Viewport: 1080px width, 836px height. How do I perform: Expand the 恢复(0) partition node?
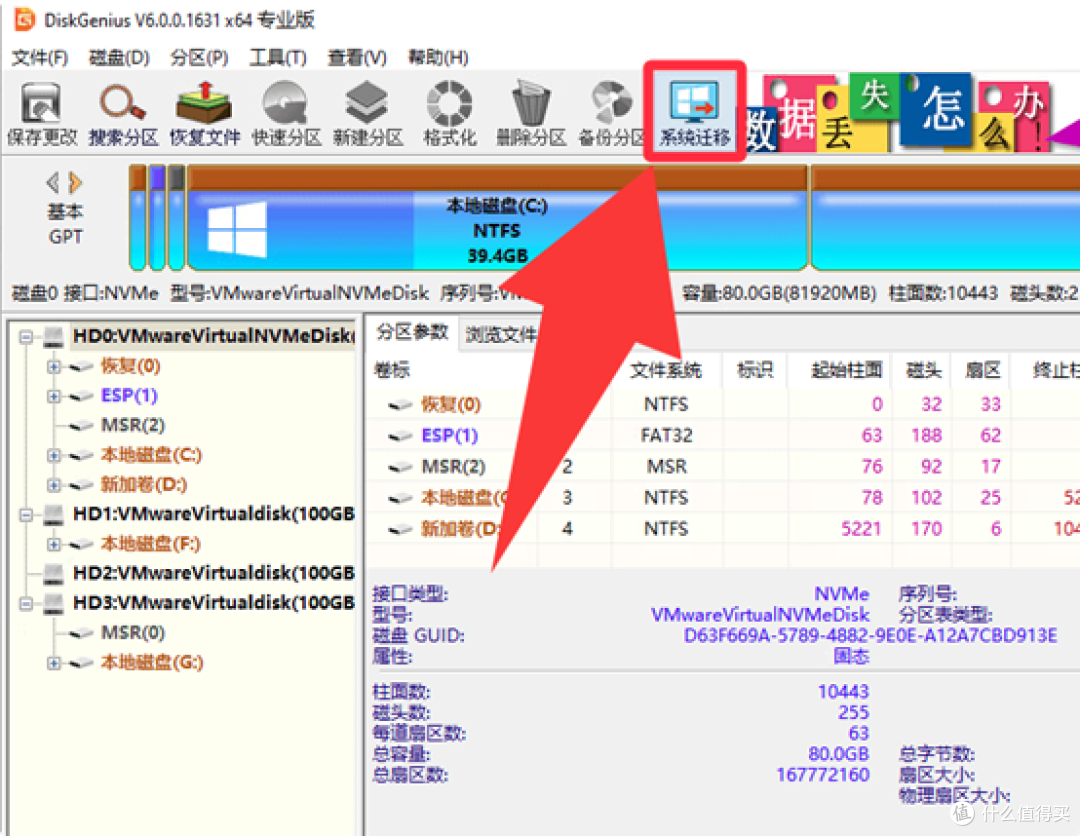coord(54,366)
